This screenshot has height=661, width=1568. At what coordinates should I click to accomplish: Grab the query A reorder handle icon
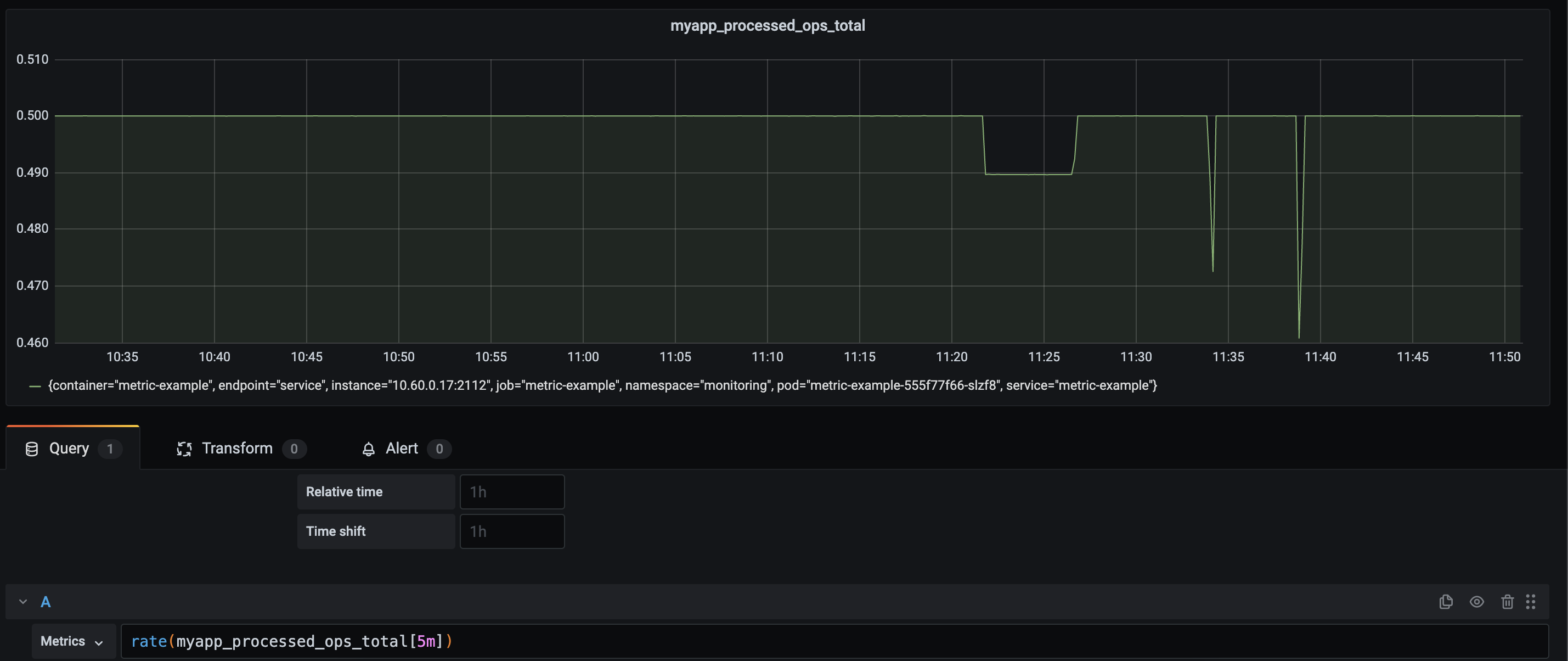click(1530, 602)
